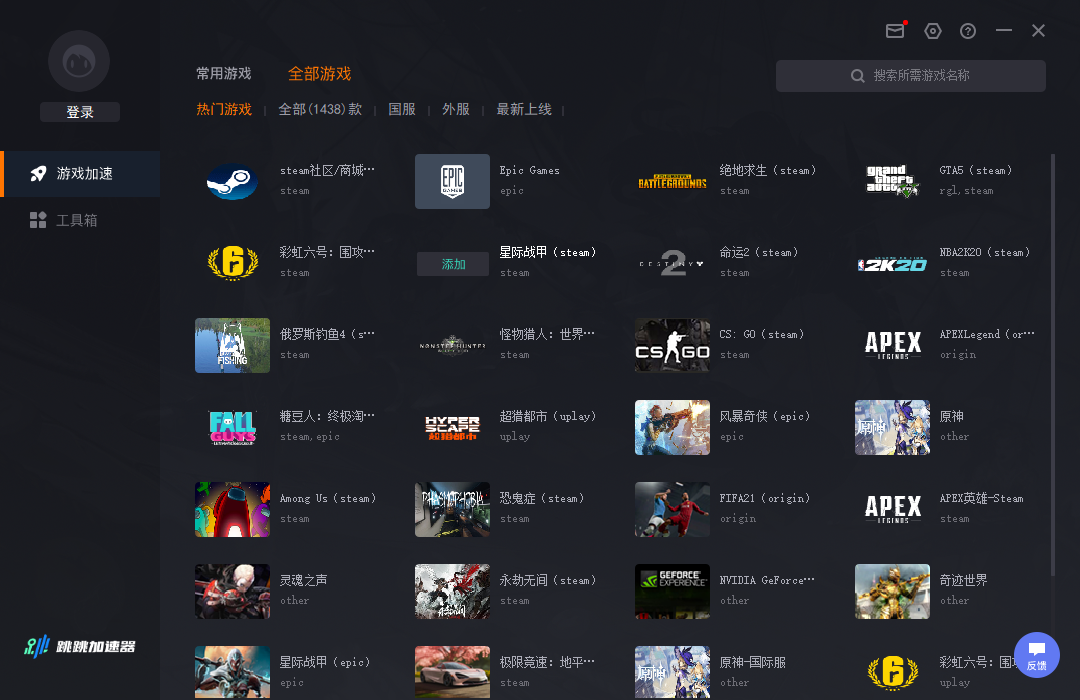Click the 恐鬼症 Phasmophobia thumbnail

[453, 509]
